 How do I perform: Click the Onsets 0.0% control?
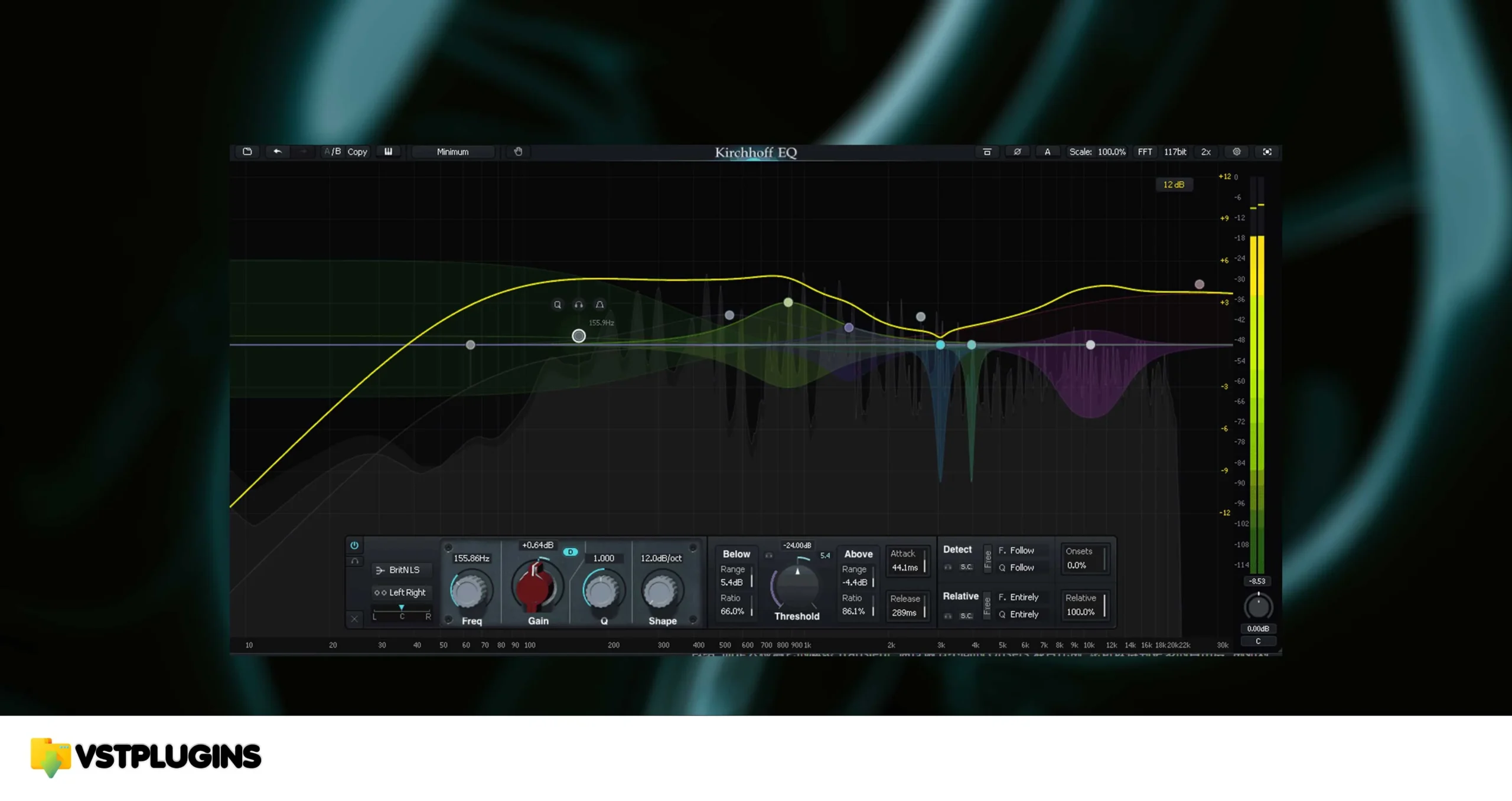[1084, 558]
